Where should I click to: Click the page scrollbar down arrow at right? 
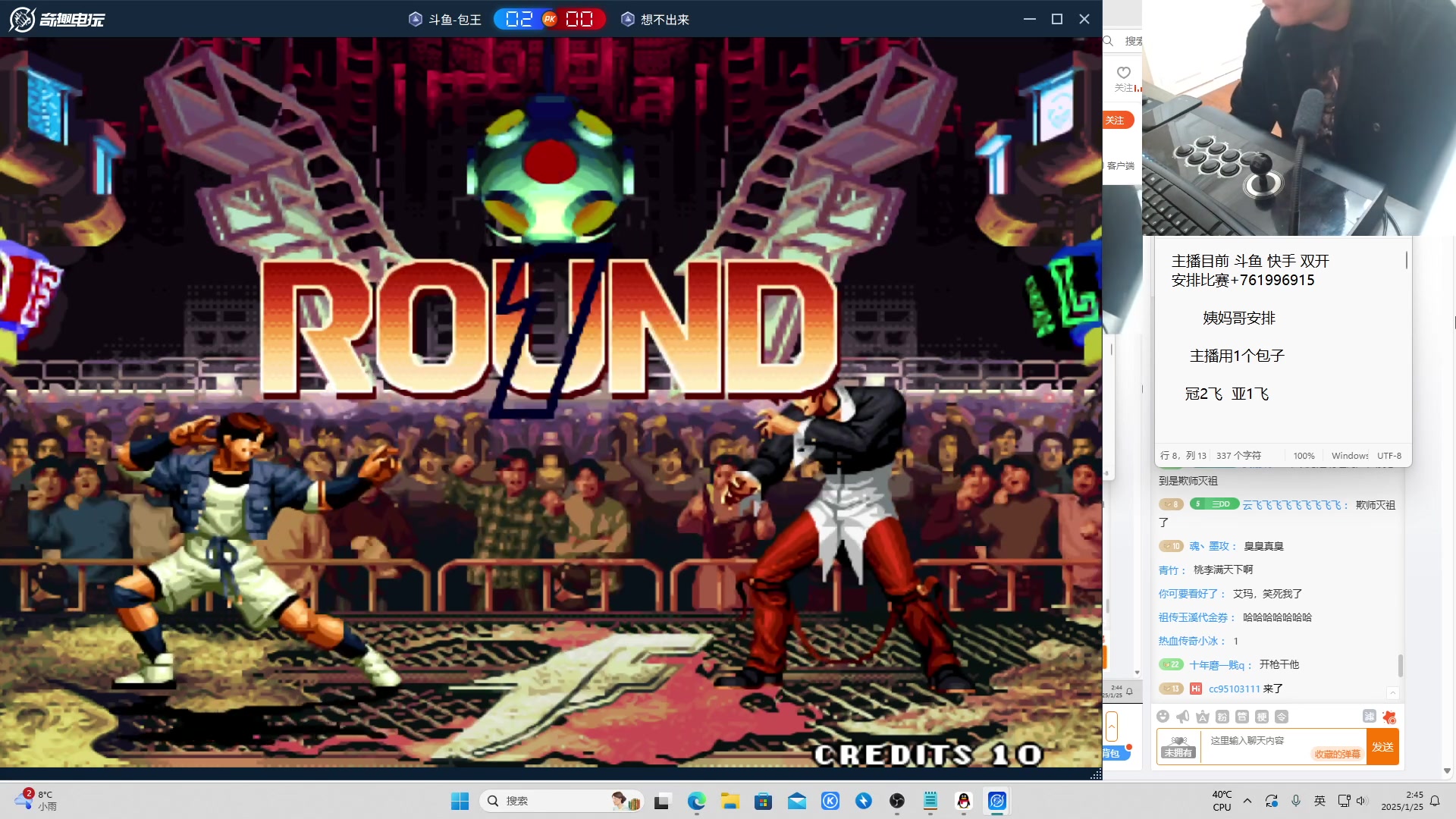pos(1447,770)
